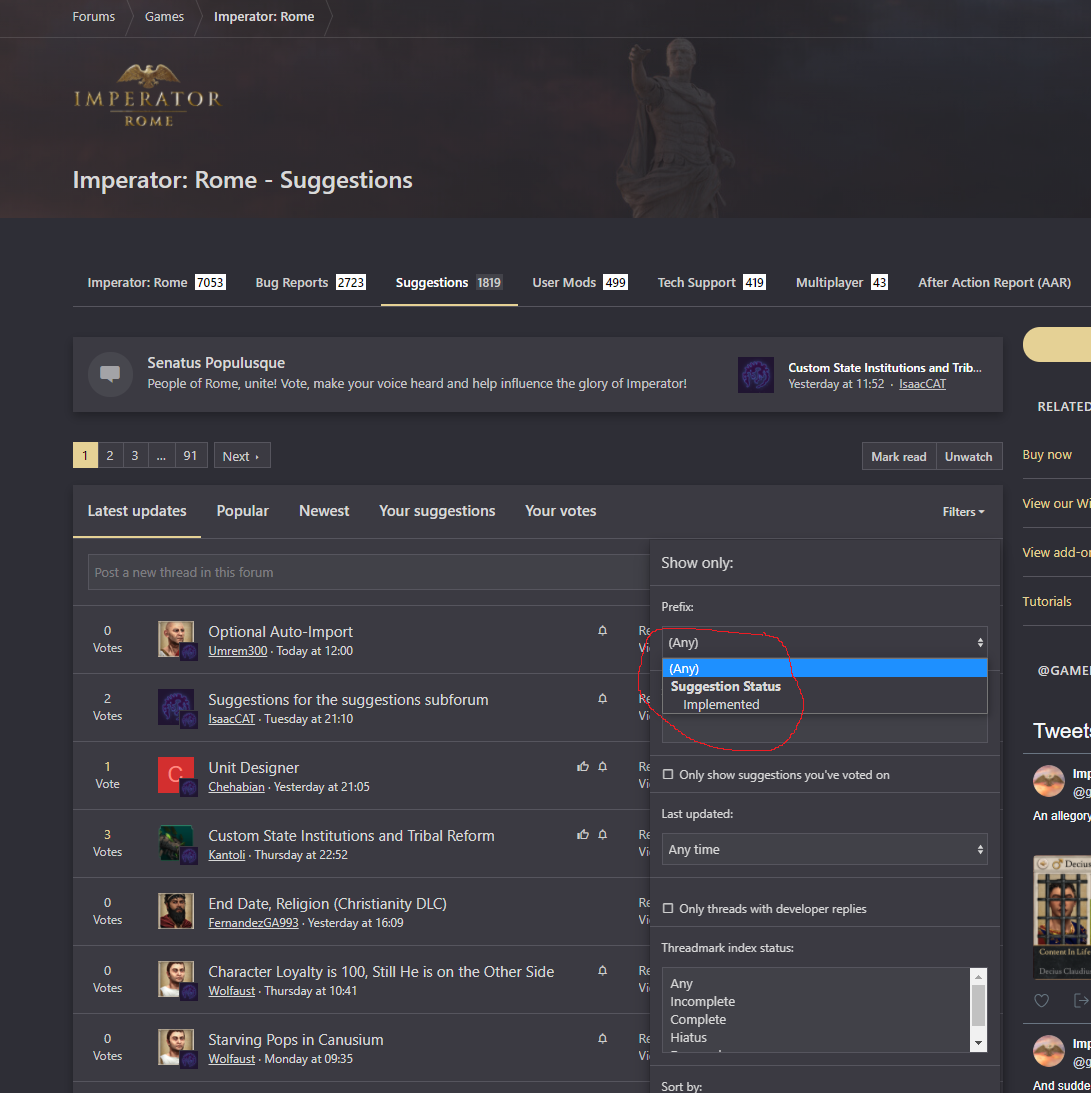Like the Decius Claudius tweet via heart icon
Image resolution: width=1091 pixels, height=1093 pixels.
coord(1041,1000)
